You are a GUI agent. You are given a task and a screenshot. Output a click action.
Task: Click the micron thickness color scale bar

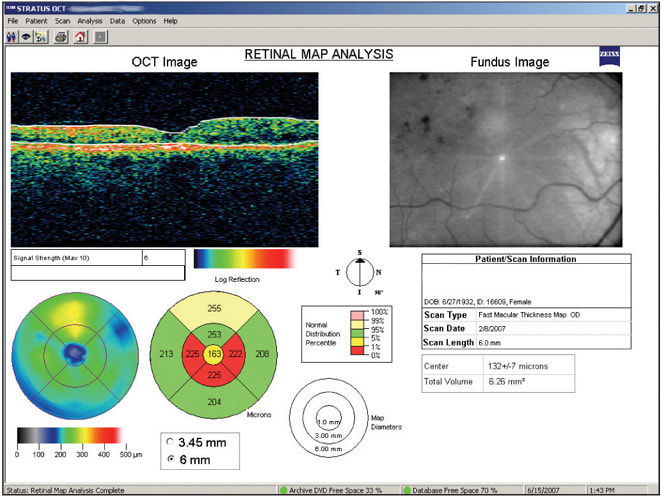pyautogui.click(x=69, y=435)
